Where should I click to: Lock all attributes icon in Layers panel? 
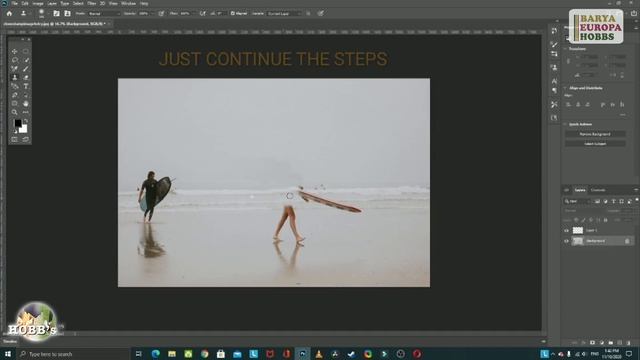[605, 220]
